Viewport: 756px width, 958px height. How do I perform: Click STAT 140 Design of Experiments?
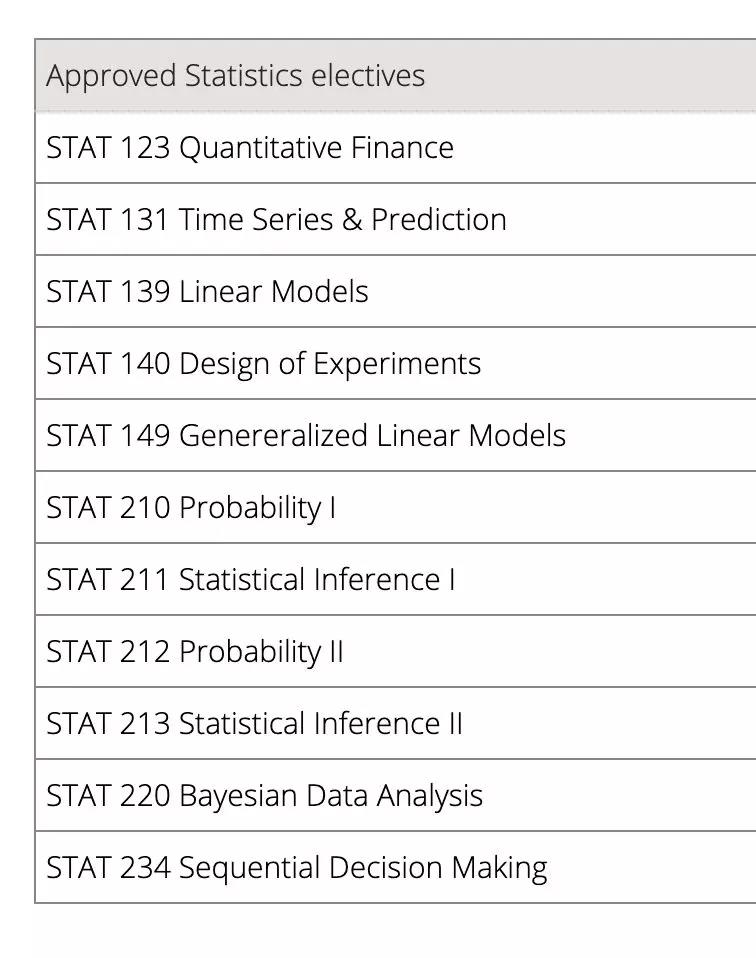[x=396, y=364]
